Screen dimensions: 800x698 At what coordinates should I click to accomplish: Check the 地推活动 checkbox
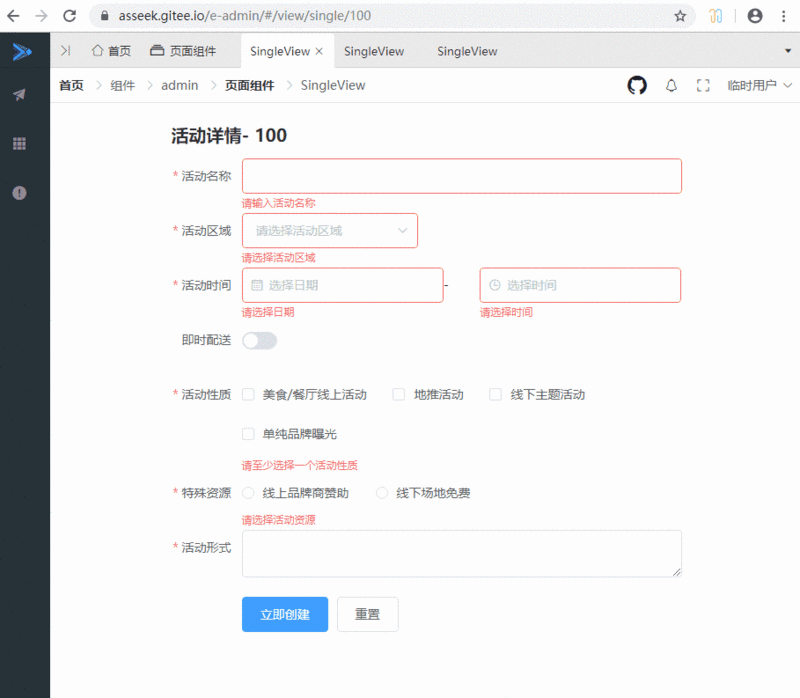(398, 394)
